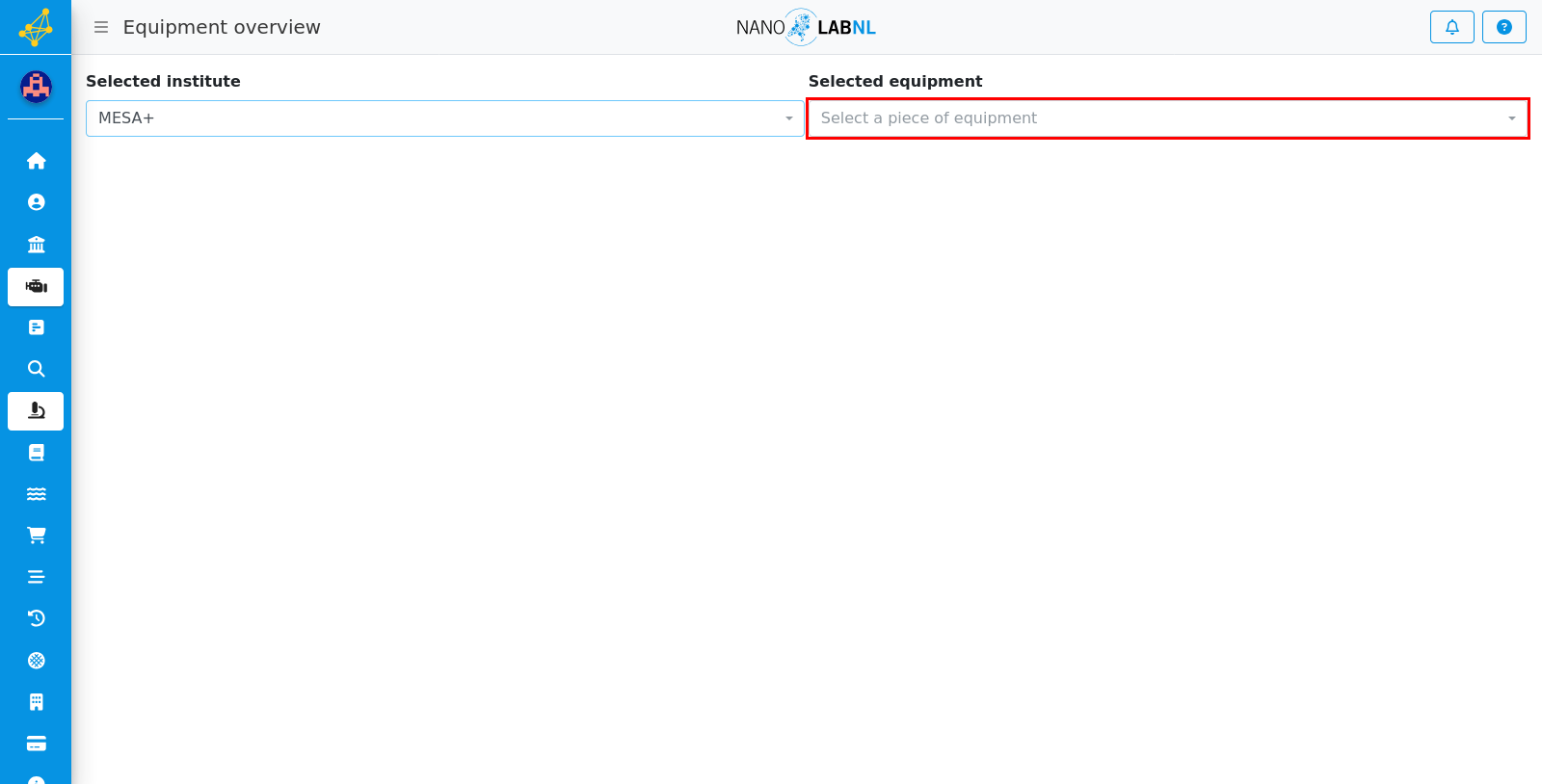Open the book sidebar icon

[x=36, y=453]
